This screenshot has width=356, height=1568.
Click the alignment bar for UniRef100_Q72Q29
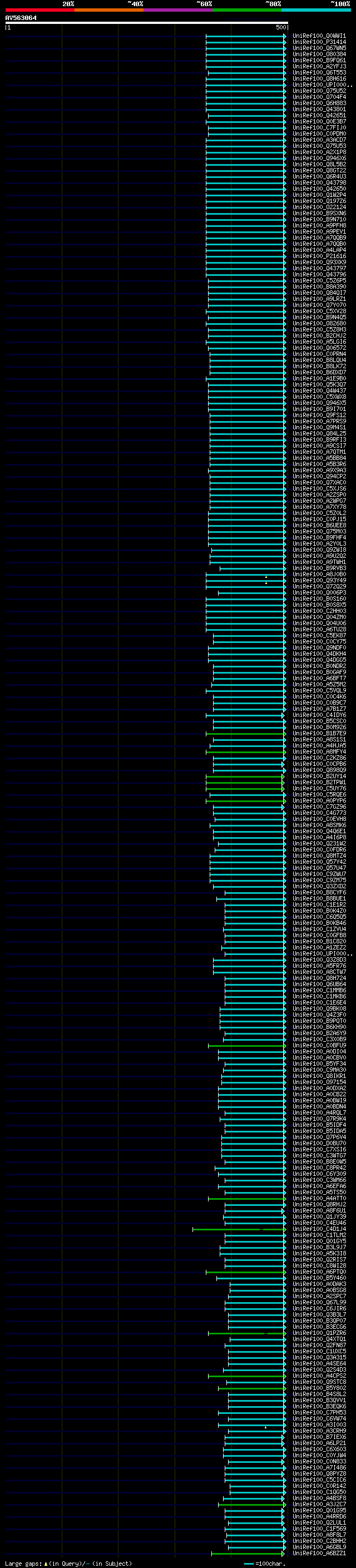point(245,587)
